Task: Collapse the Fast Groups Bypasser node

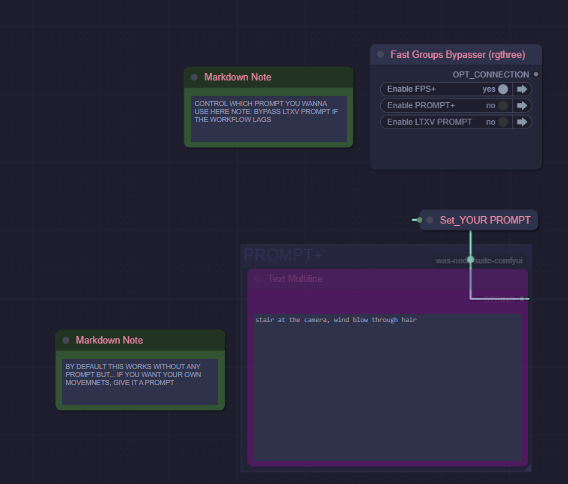Action: (380, 54)
